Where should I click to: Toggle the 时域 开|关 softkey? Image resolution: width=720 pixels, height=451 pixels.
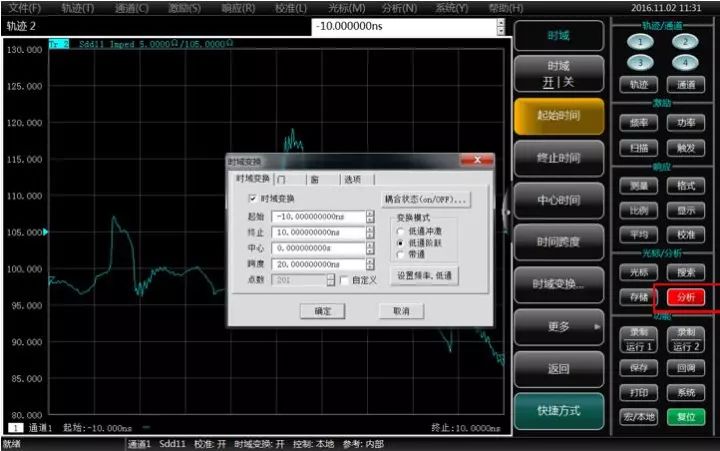pos(558,74)
